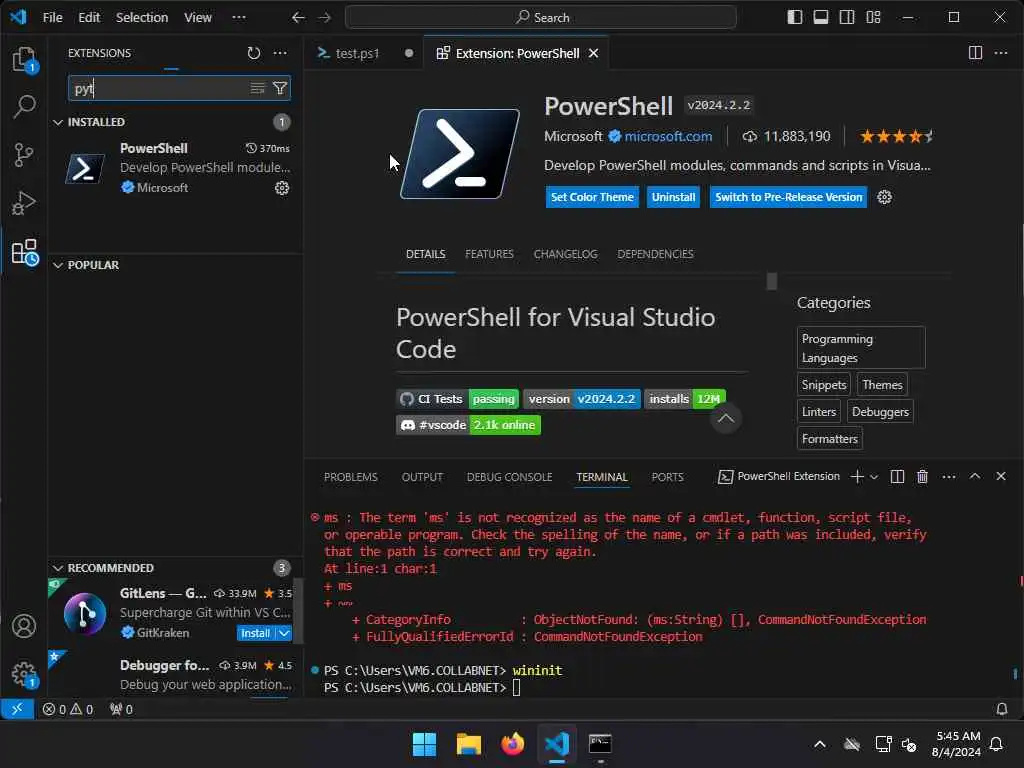Screen dimensions: 1024x768
Task: Open the Edit menu
Action: click(x=89, y=18)
